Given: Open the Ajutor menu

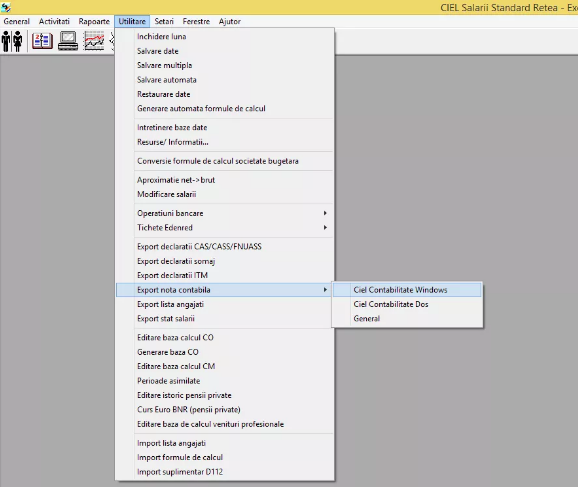Looking at the screenshot, I should [230, 21].
